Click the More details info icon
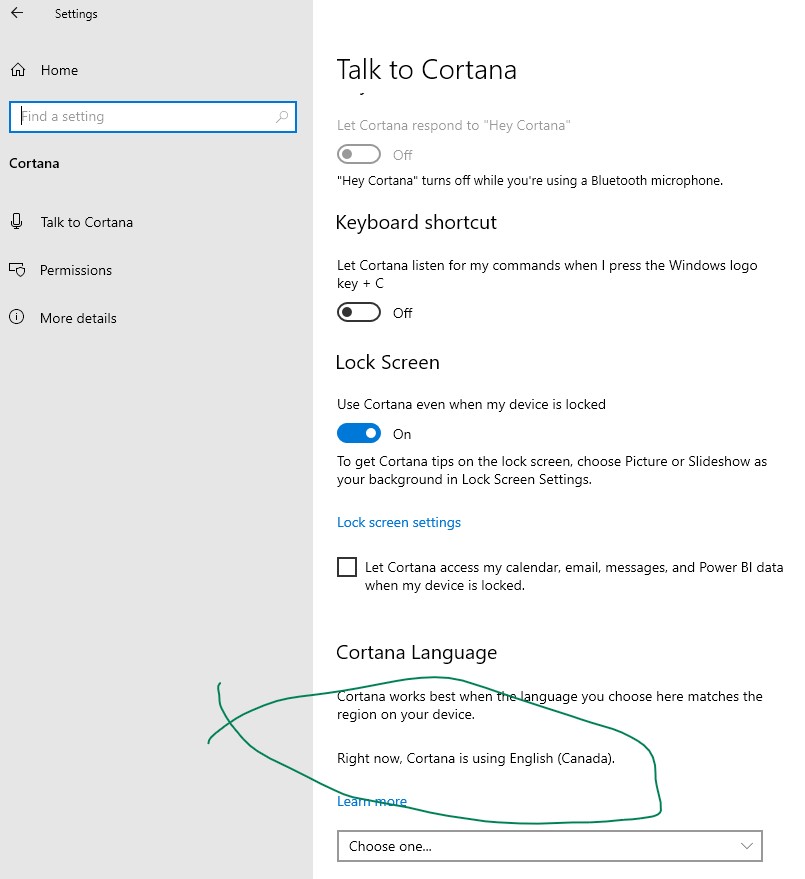This screenshot has height=879, width=805. [17, 317]
